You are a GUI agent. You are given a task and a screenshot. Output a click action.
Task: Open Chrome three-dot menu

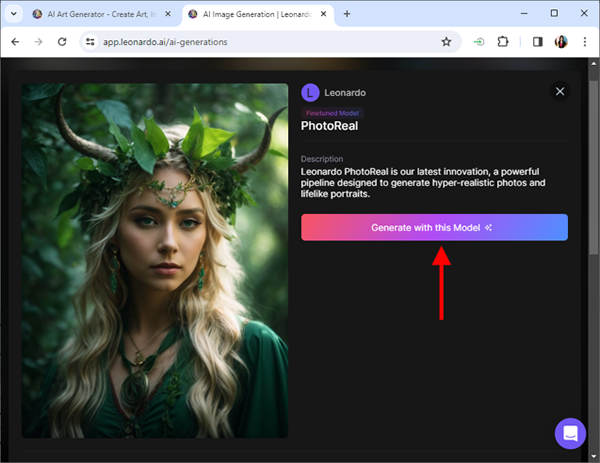(x=585, y=42)
